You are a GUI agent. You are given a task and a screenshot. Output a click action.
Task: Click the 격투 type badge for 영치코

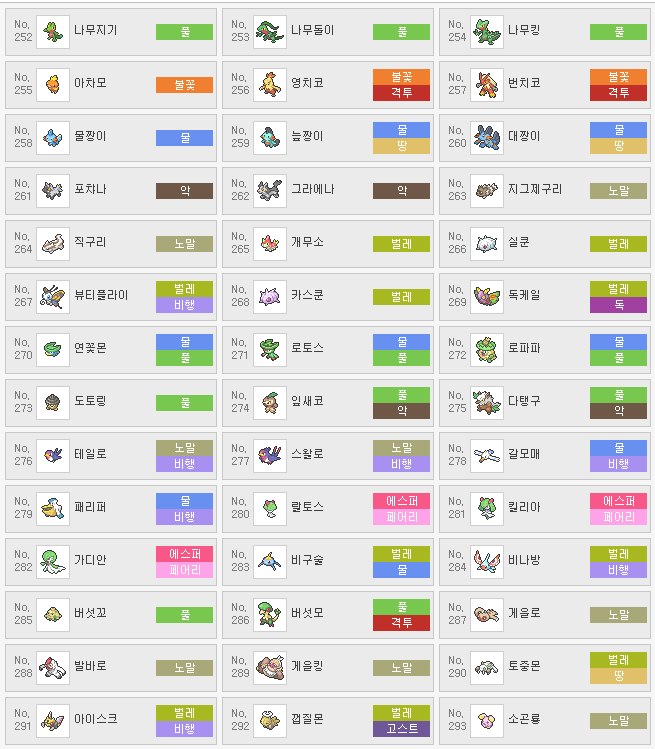(x=401, y=93)
